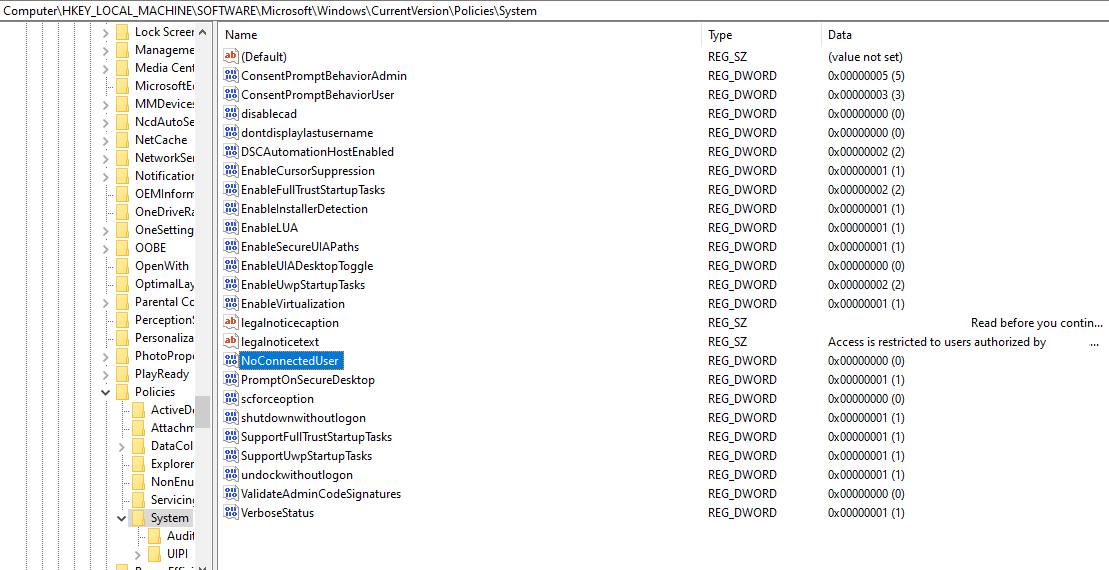The image size is (1109, 570).
Task: Click the tree pane scroll-up arrow
Action: click(x=202, y=32)
